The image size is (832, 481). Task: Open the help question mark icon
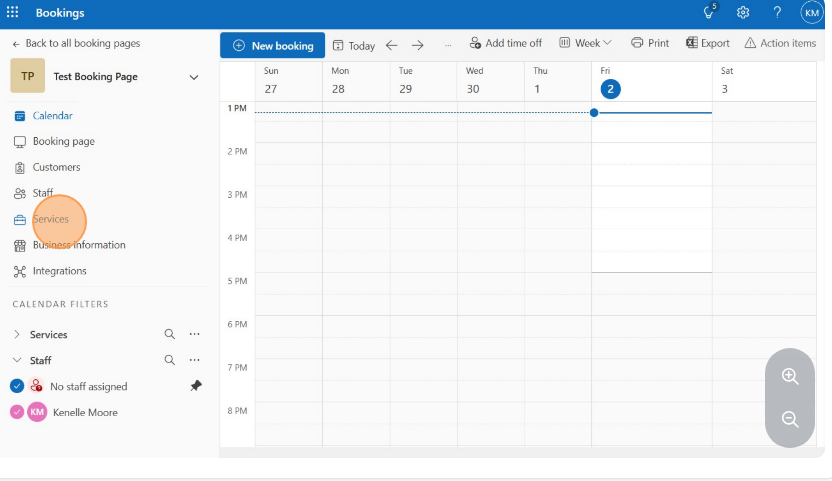(x=777, y=12)
